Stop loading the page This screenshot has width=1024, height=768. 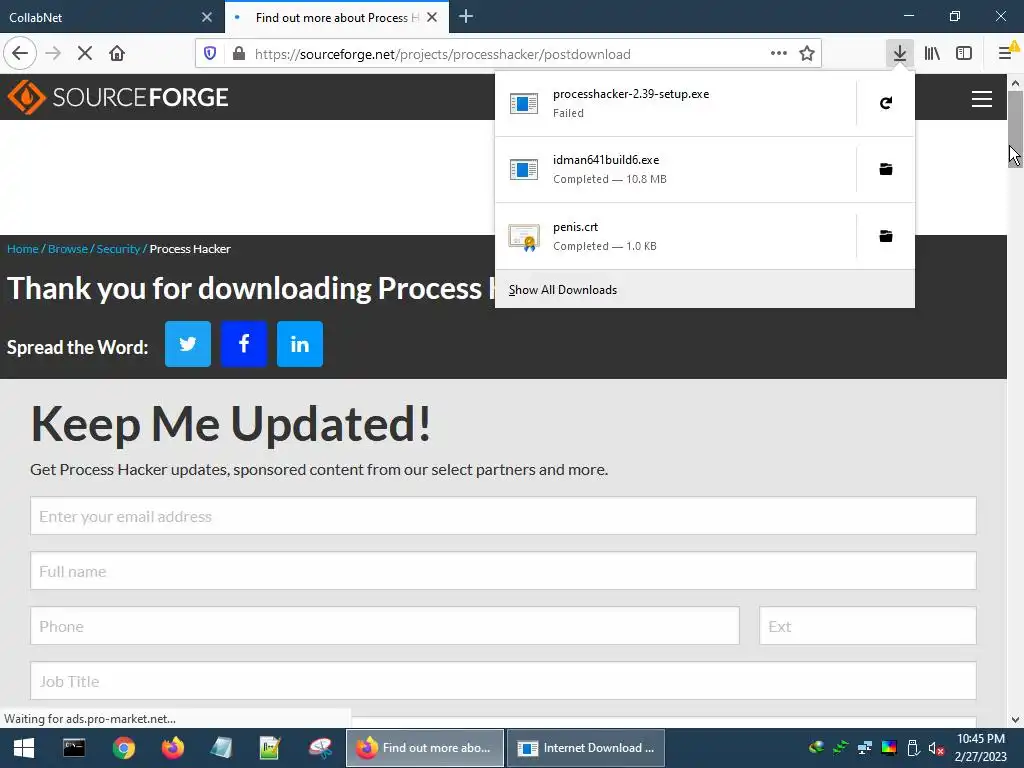85,54
